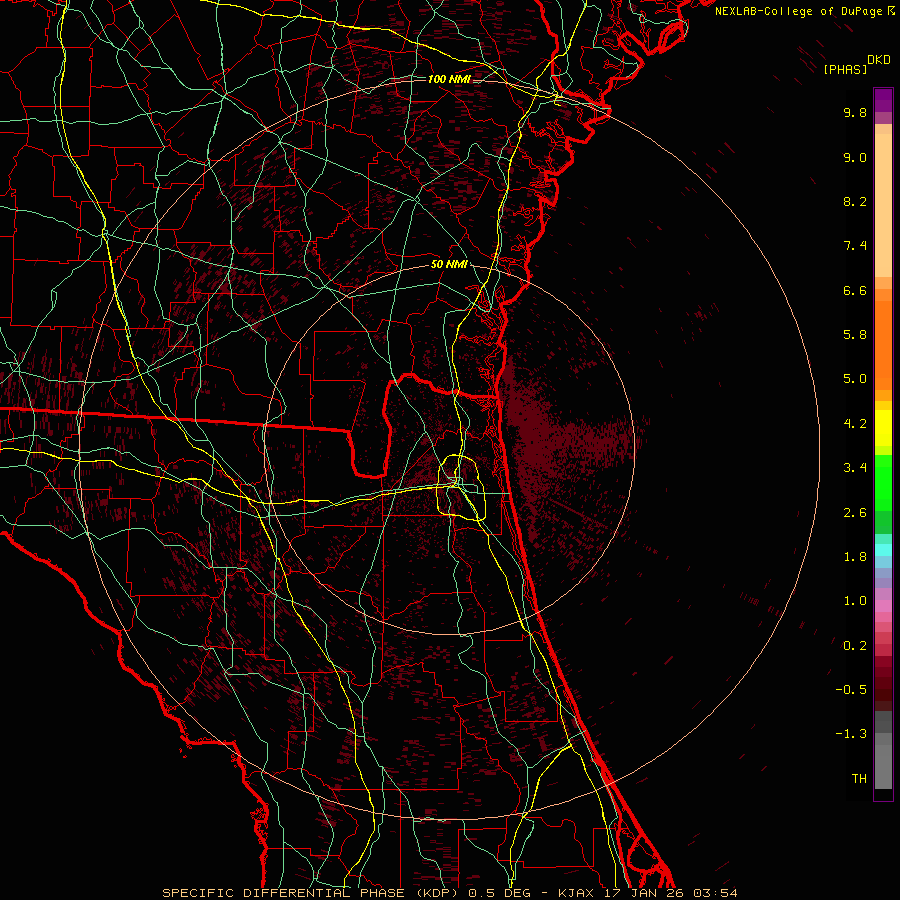The width and height of the screenshot is (900, 900).
Task: Click the -0.5 value on the color scale
Action: point(851,690)
